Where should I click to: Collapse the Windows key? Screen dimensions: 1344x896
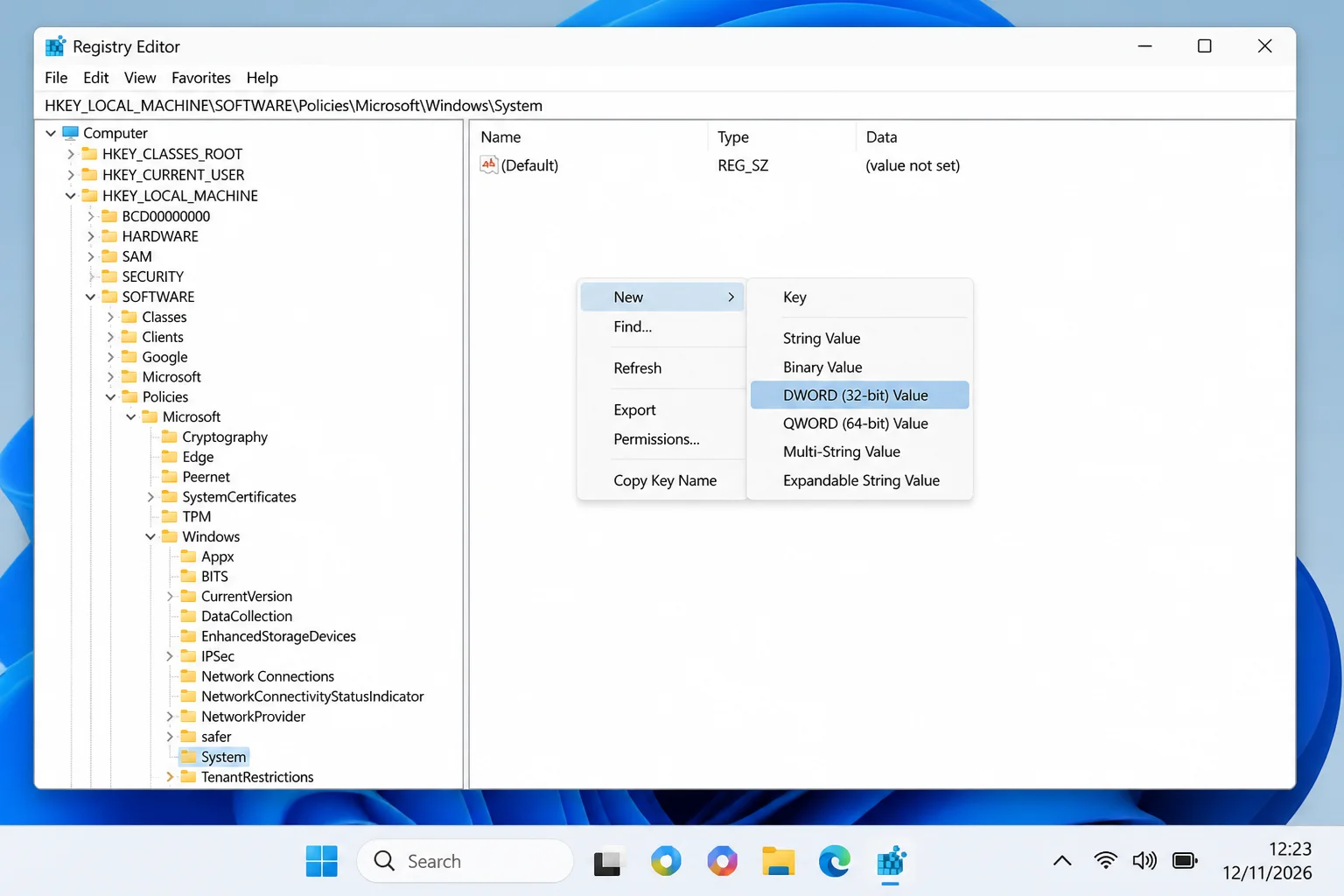[x=150, y=536]
